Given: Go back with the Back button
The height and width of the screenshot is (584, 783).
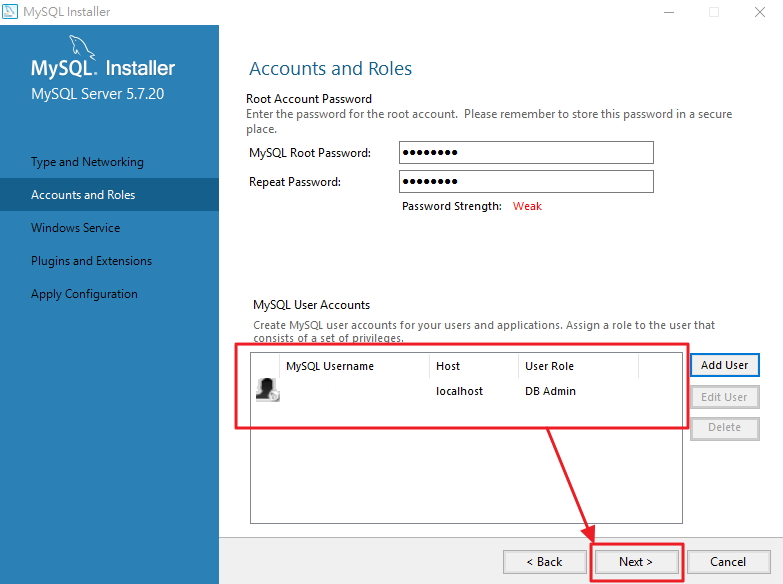Looking at the screenshot, I should (544, 562).
